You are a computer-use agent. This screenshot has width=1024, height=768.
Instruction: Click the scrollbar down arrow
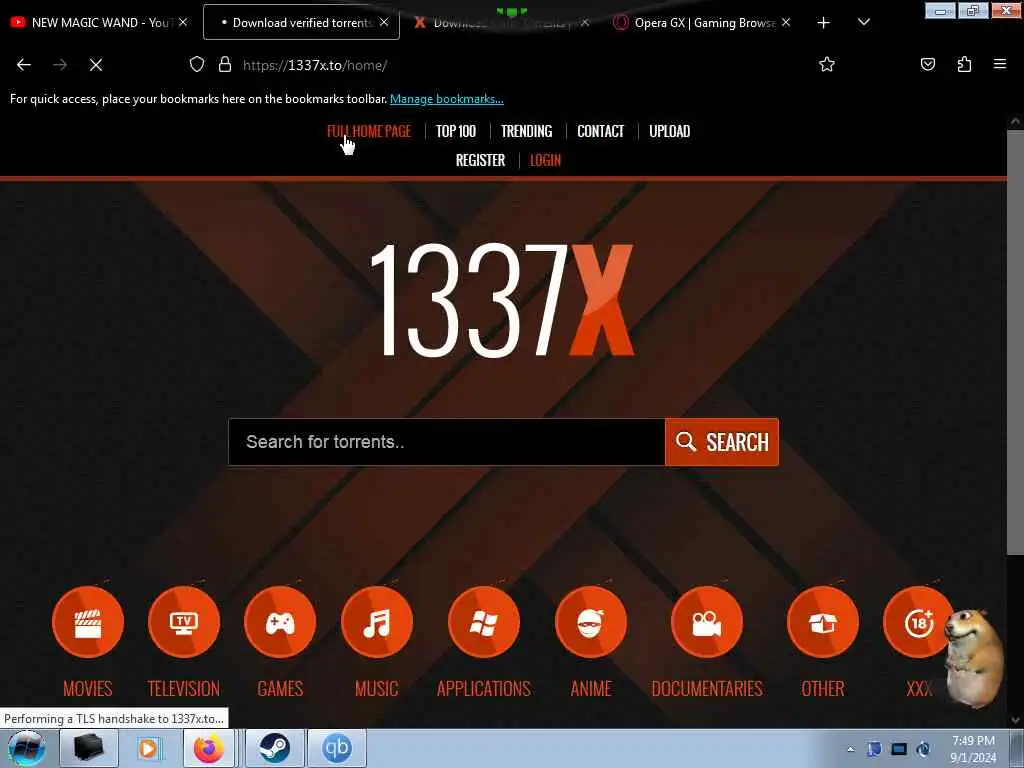pos(1015,720)
